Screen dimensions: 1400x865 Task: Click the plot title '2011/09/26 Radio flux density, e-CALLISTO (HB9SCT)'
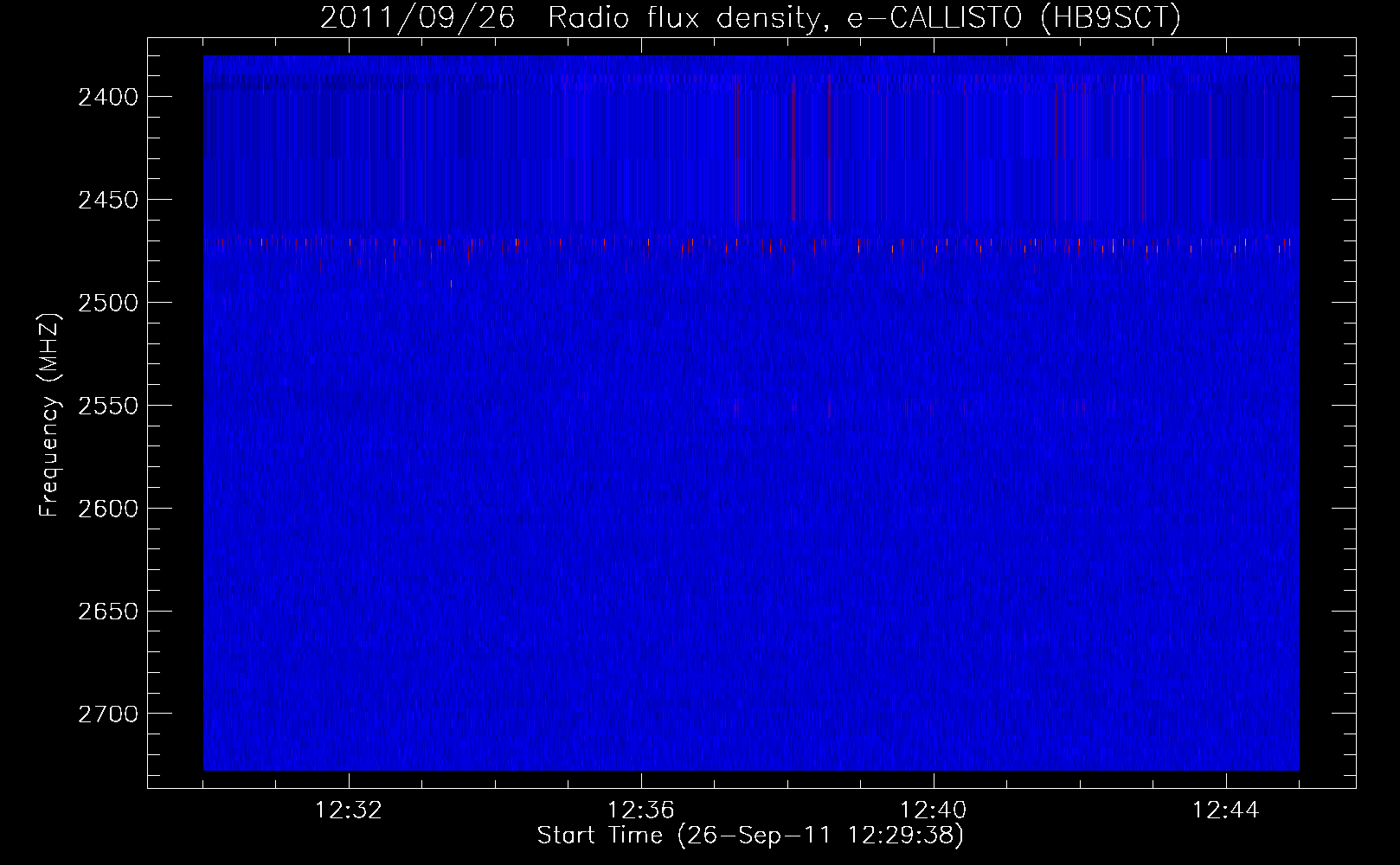click(750, 17)
